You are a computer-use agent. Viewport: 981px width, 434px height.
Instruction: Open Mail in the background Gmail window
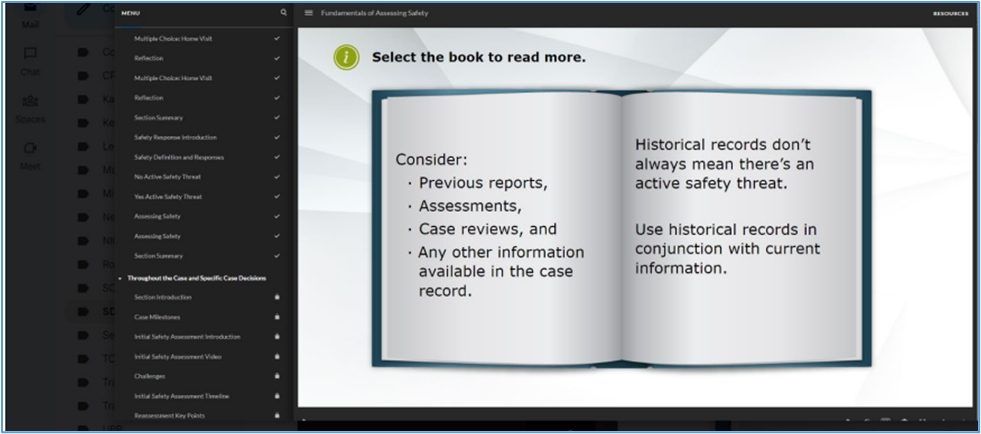coord(30,16)
